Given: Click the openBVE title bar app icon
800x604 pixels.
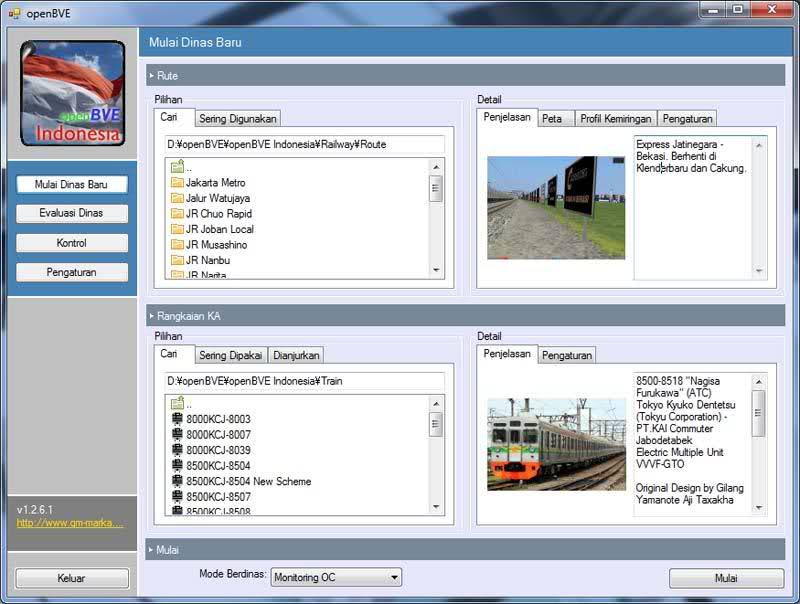Looking at the screenshot, I should 14,13.
